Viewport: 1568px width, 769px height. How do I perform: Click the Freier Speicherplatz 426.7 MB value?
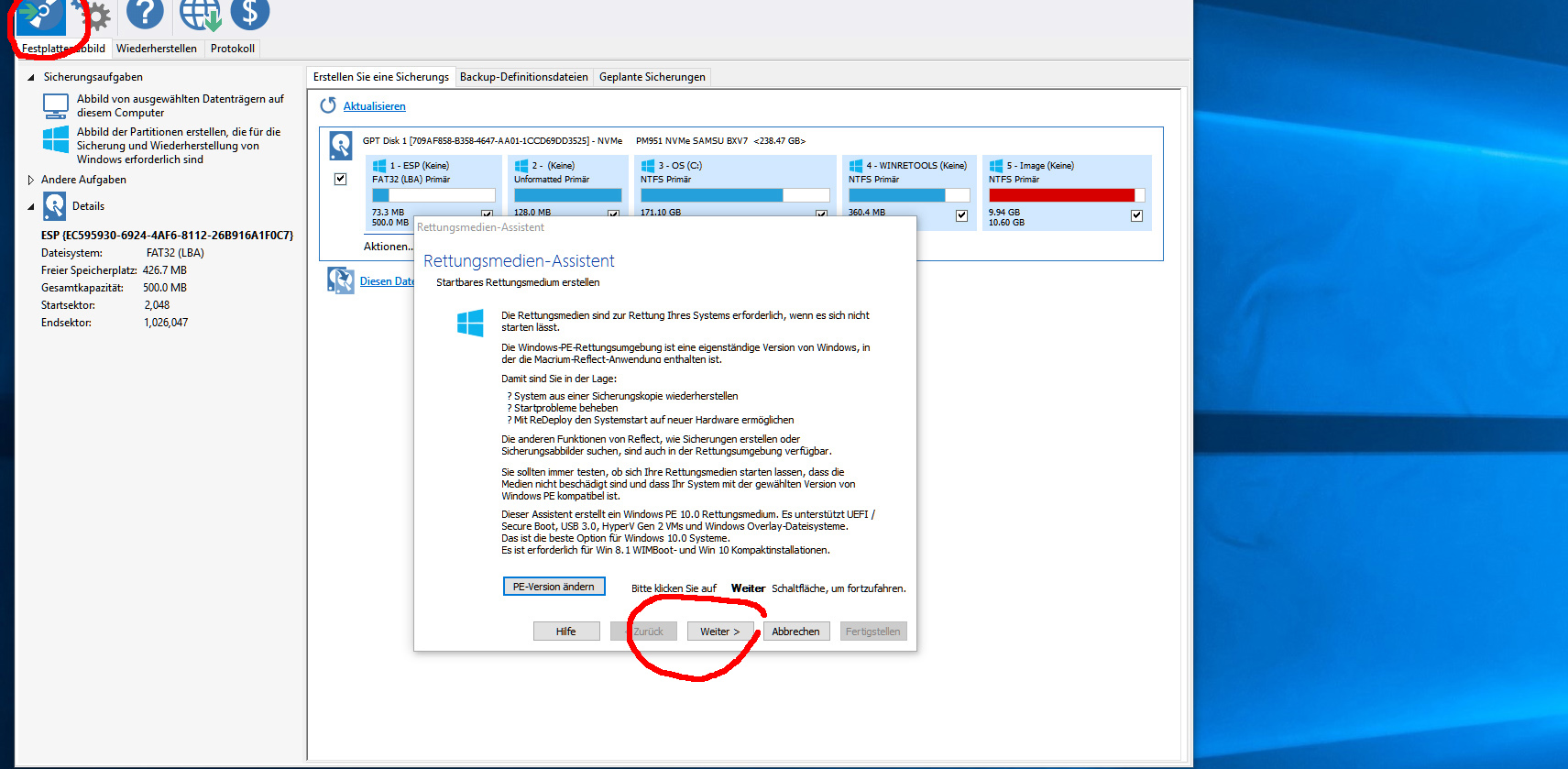coord(165,270)
